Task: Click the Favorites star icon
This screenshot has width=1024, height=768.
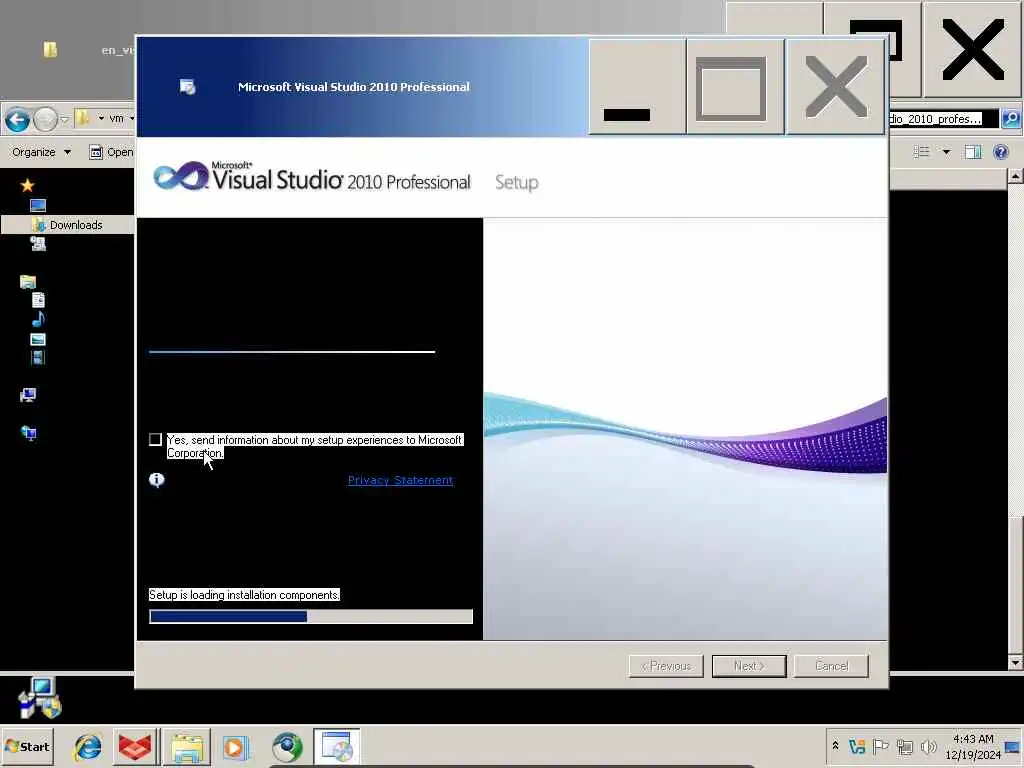Action: (x=27, y=185)
